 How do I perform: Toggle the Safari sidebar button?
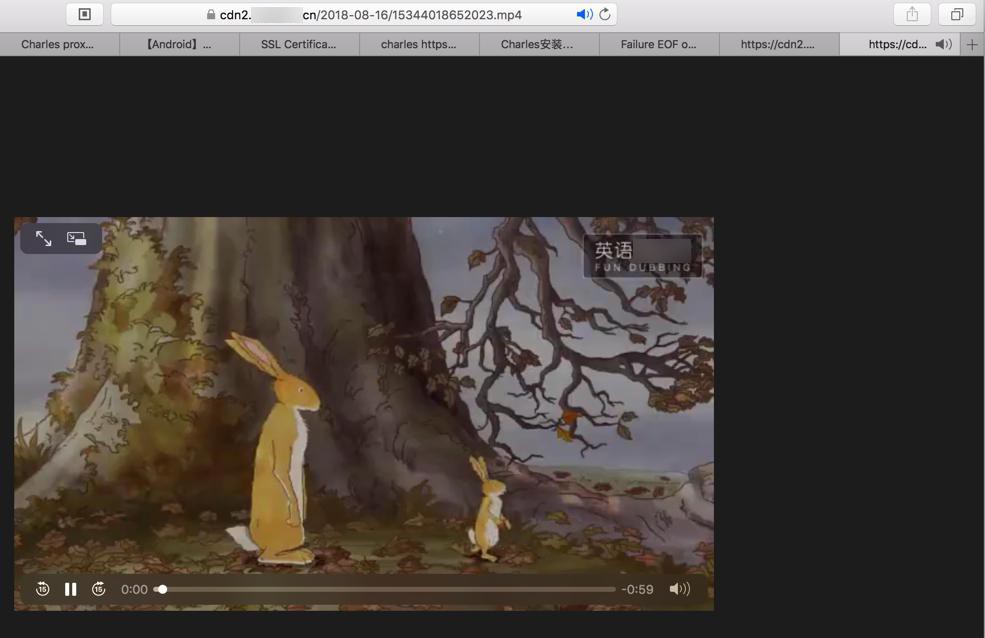coord(85,14)
